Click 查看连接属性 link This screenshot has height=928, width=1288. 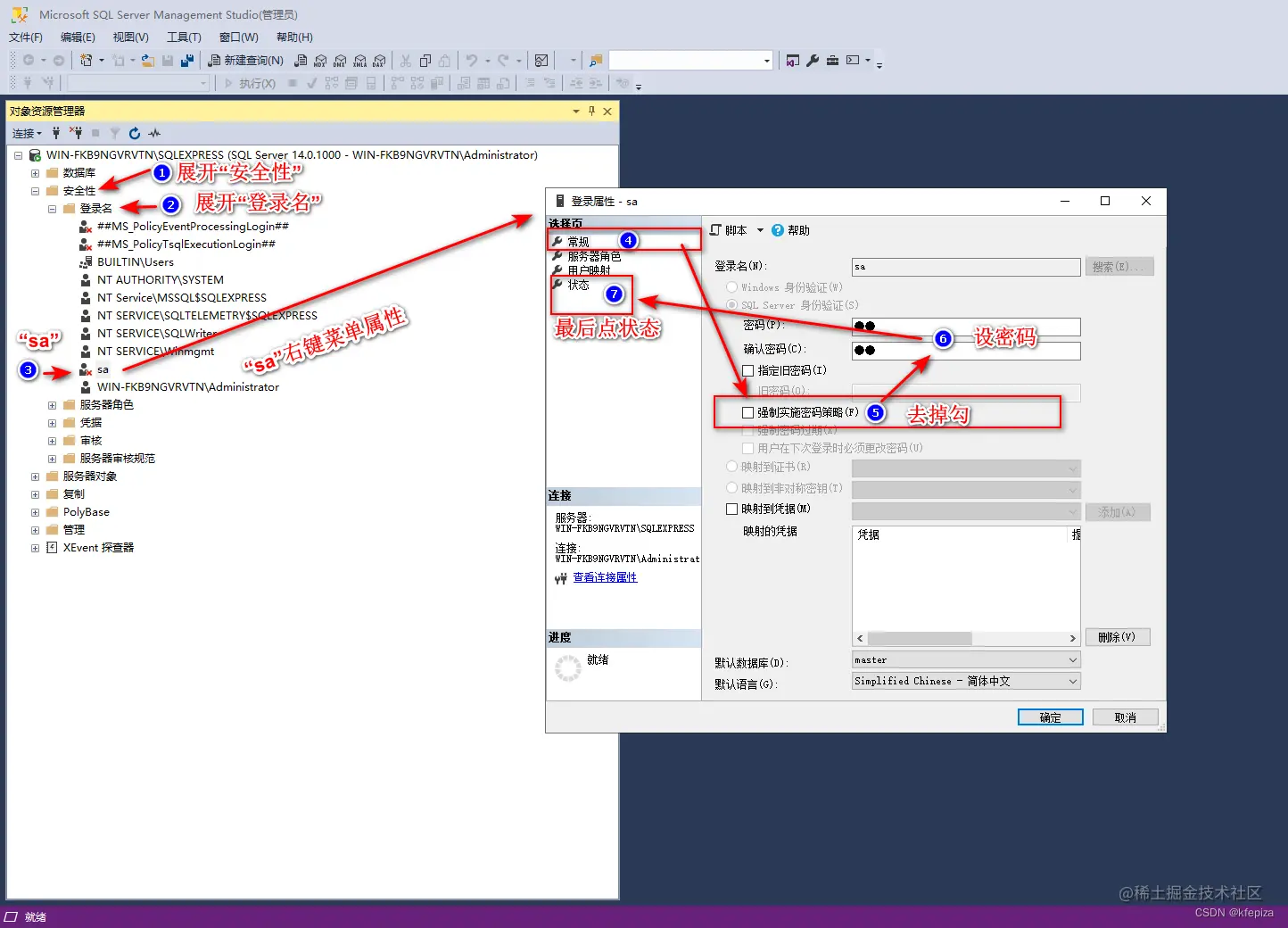click(605, 577)
